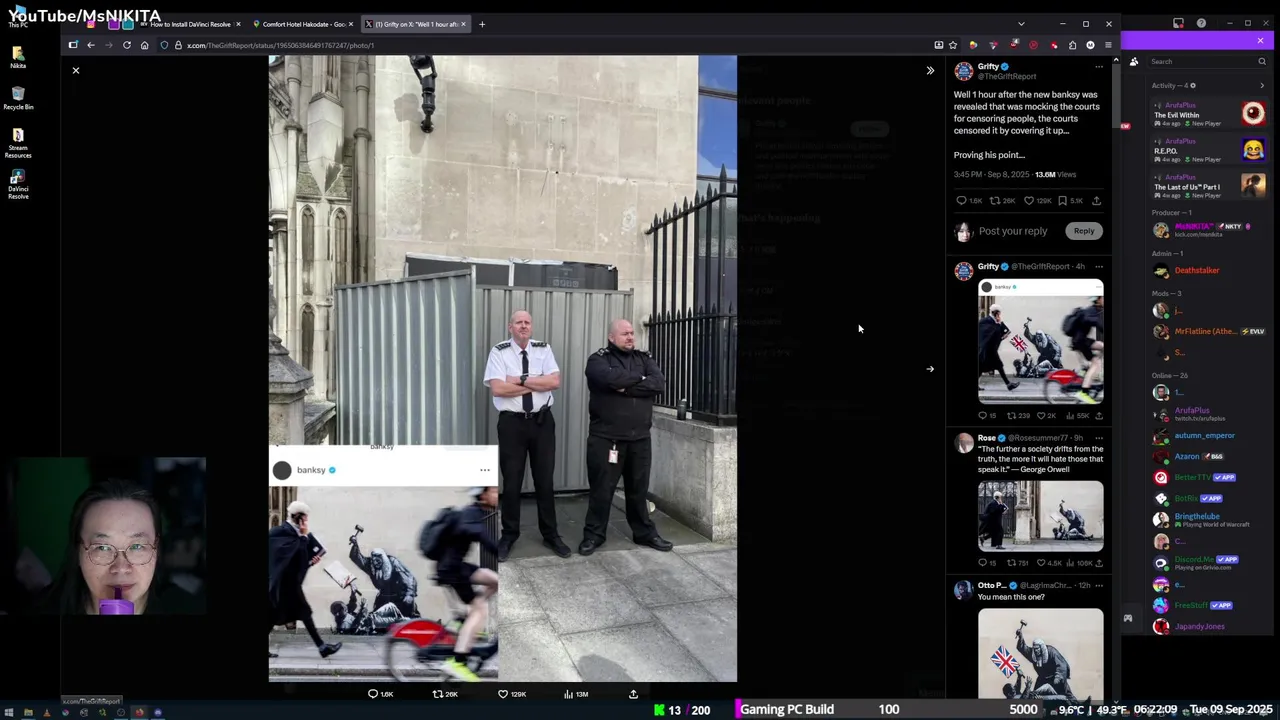Open the image in Rose's reply

point(1041,516)
